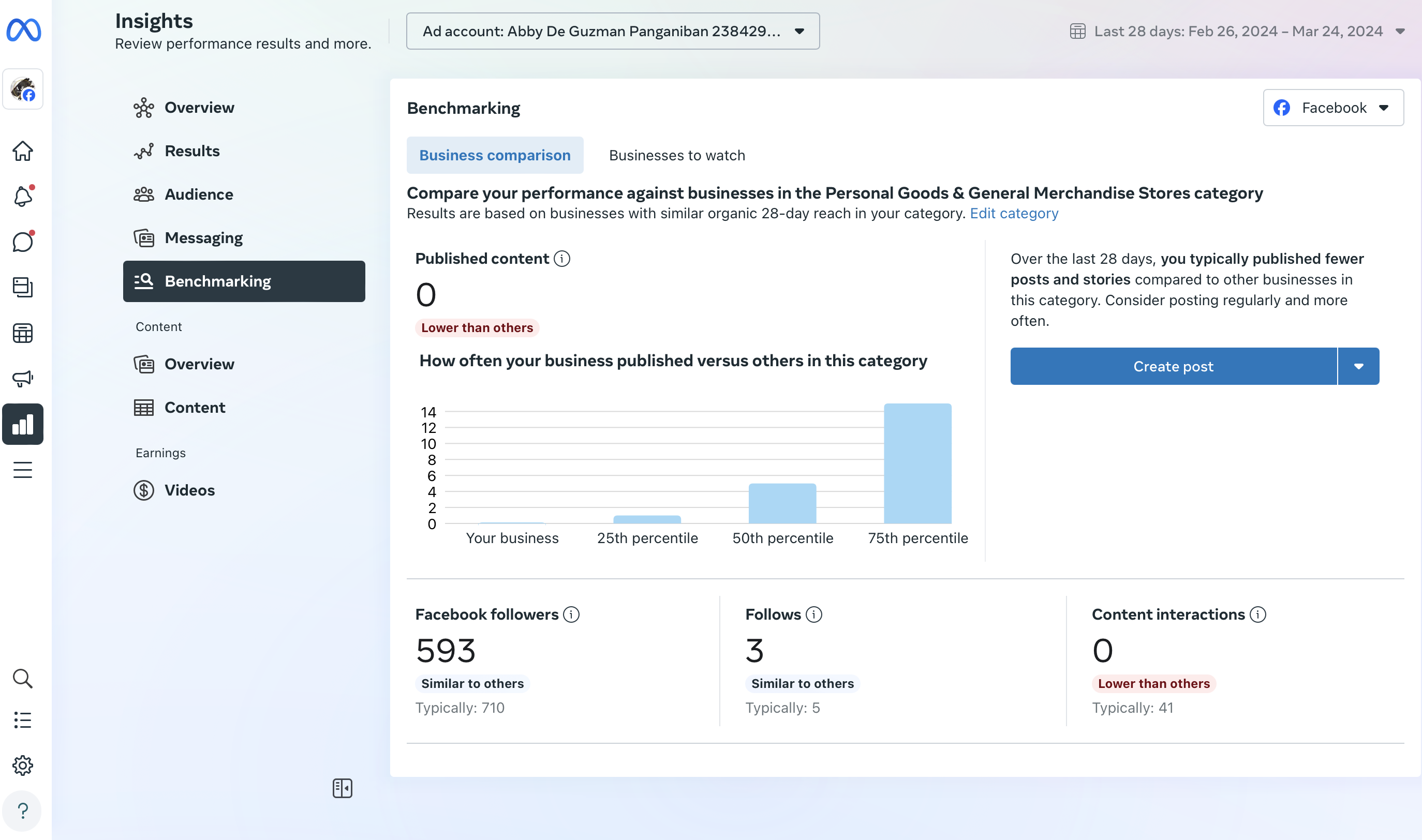This screenshot has height=840, width=1422.
Task: Open the Facebook platform dropdown
Action: click(x=1332, y=108)
